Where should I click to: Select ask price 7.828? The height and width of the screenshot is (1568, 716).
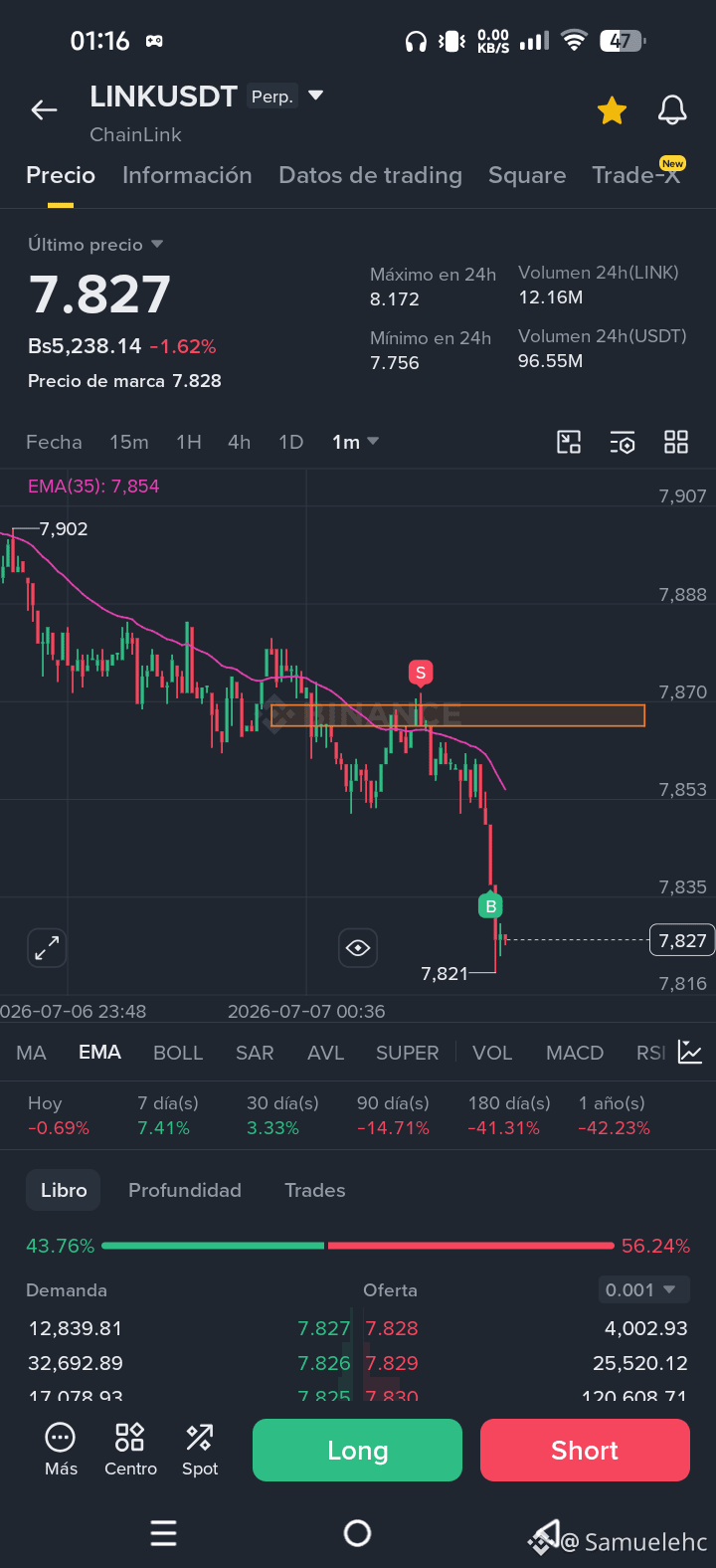click(392, 1328)
